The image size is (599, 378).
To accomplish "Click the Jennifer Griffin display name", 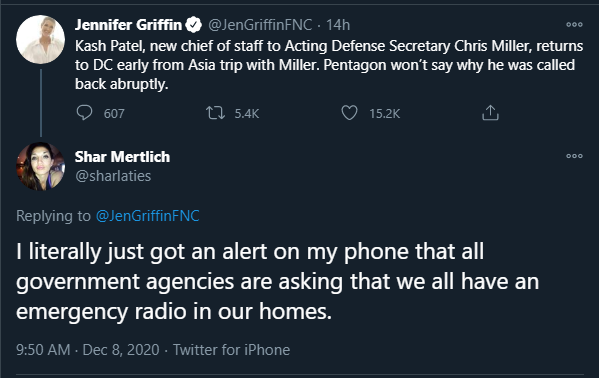I will pyautogui.click(x=128, y=25).
